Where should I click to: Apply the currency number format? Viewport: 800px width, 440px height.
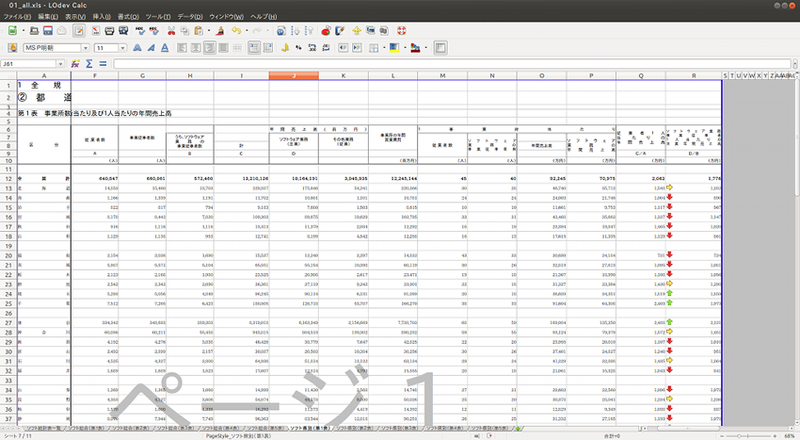(x=285, y=47)
